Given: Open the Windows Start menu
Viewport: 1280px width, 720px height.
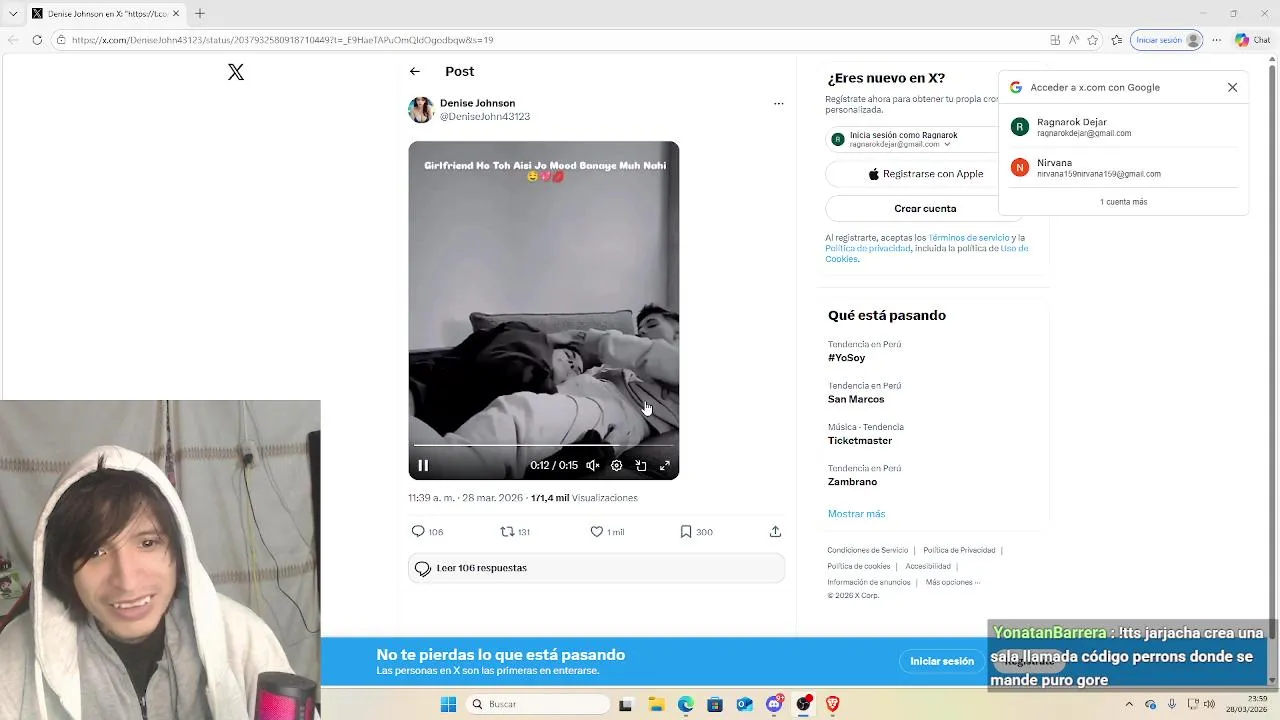Looking at the screenshot, I should click(x=448, y=704).
